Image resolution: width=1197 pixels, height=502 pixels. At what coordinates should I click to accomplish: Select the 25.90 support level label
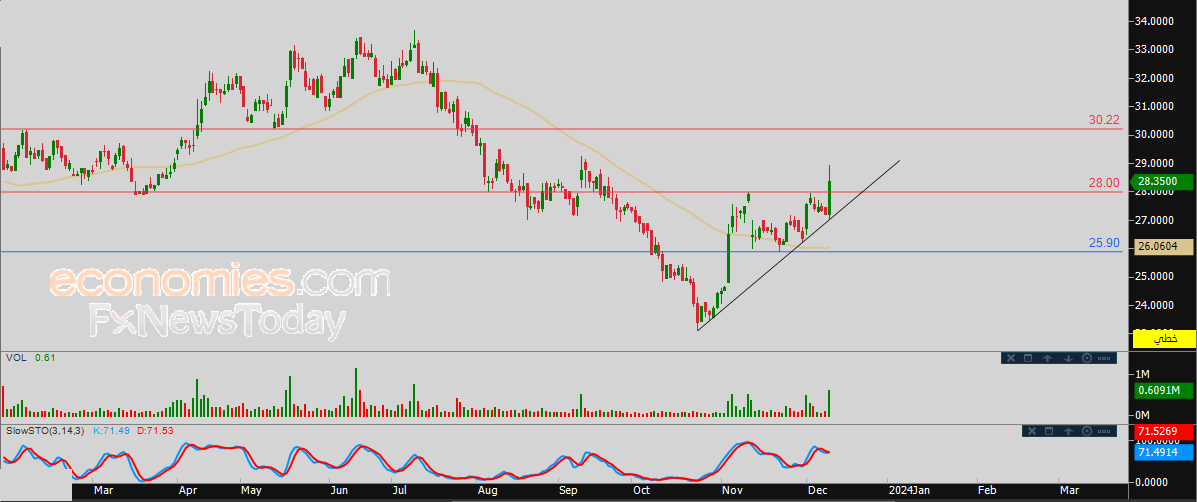point(1104,243)
